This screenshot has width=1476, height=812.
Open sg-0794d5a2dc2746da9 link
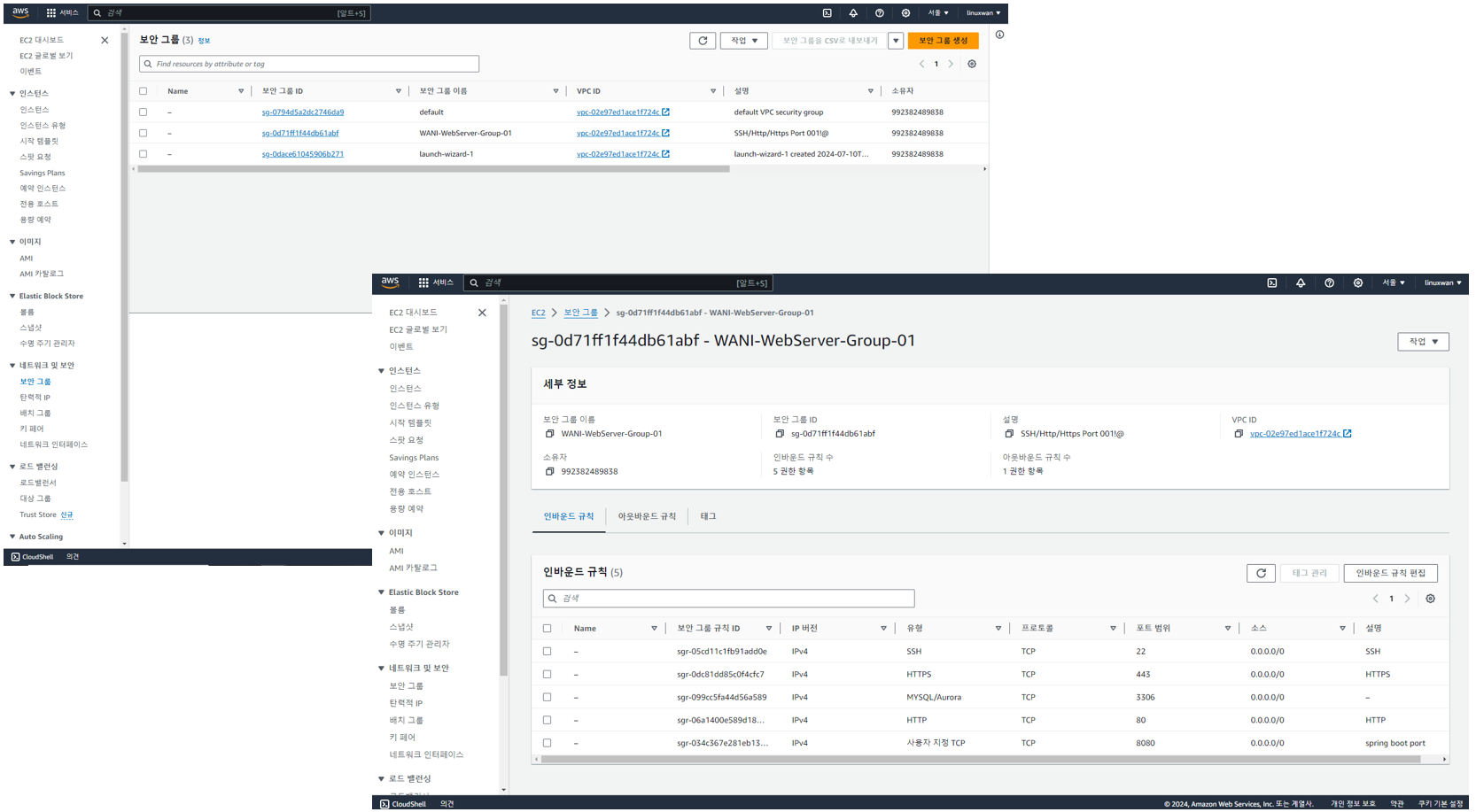tap(303, 112)
